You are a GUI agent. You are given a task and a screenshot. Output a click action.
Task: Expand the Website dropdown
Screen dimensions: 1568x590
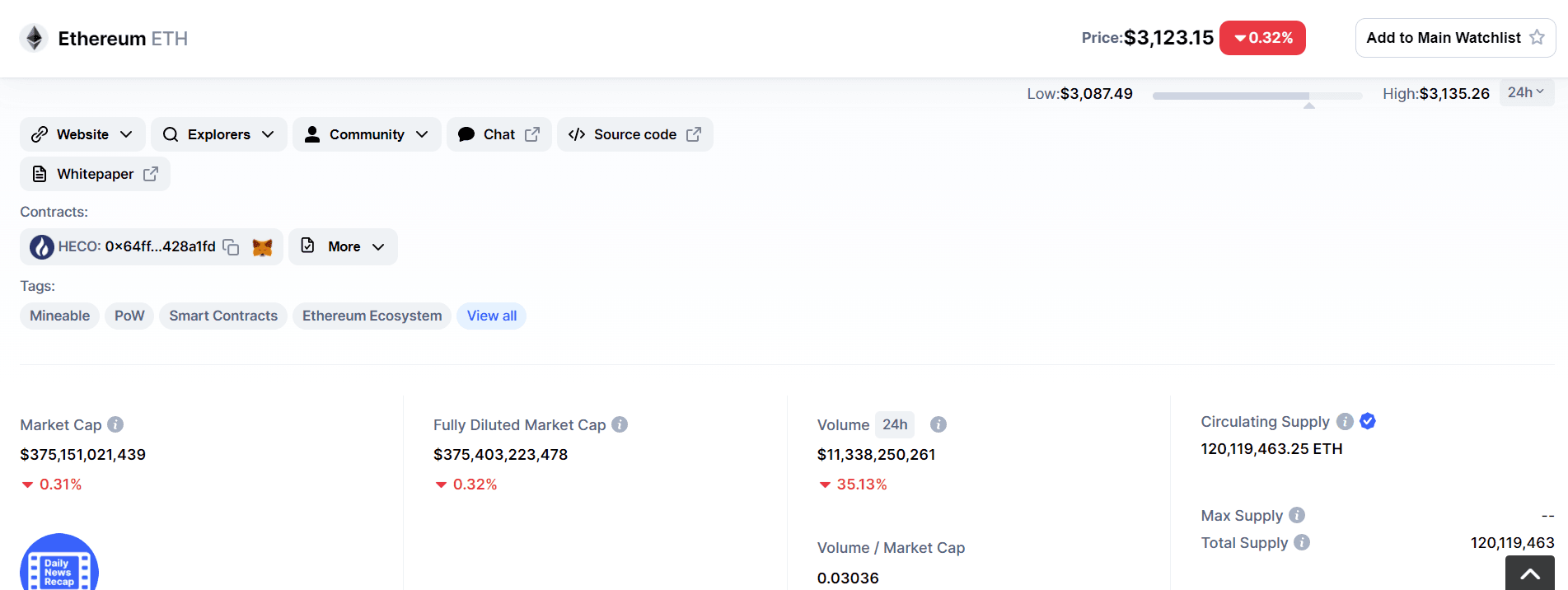coord(82,134)
